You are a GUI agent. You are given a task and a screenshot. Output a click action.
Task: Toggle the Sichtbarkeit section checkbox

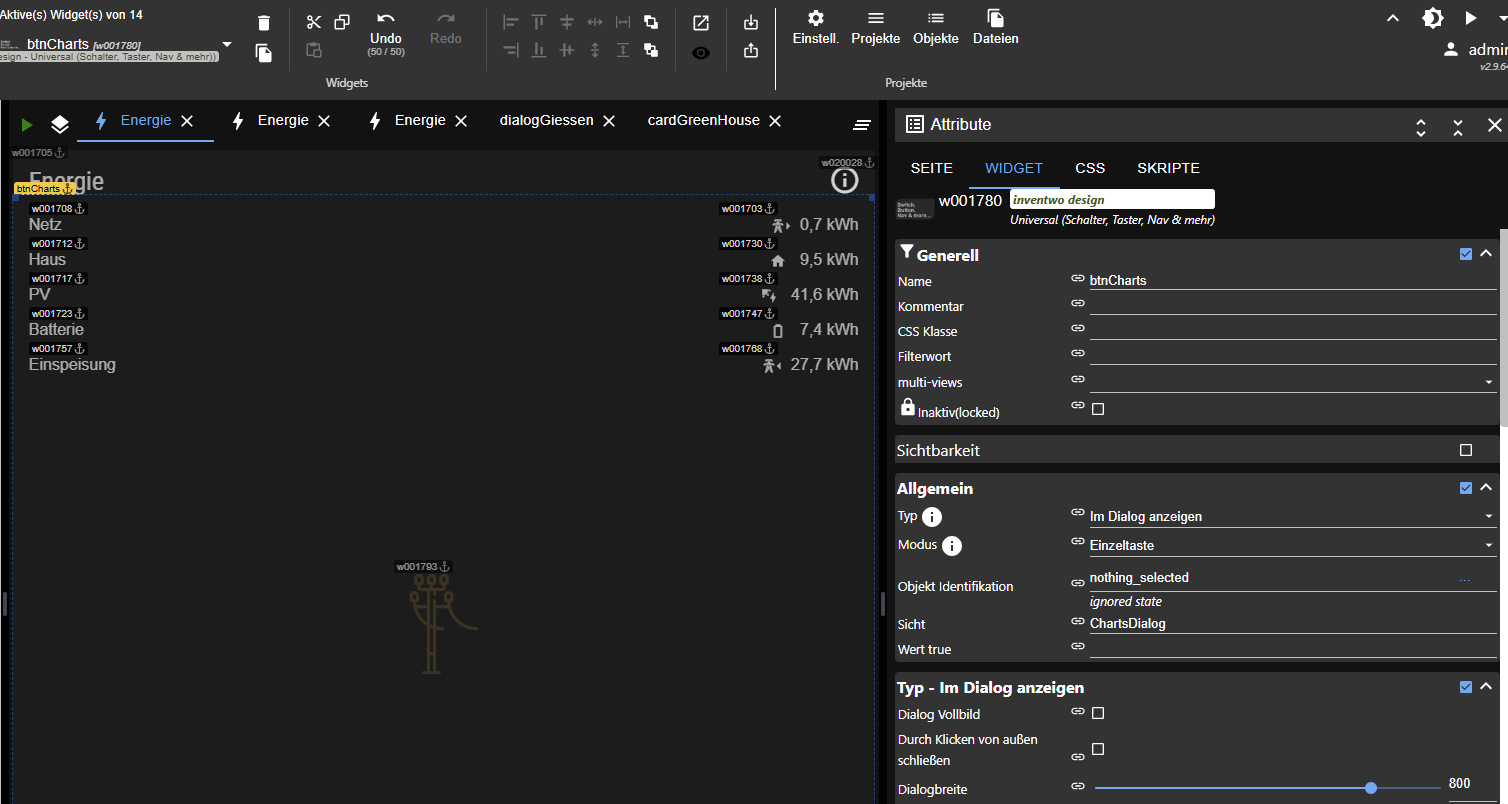1466,450
